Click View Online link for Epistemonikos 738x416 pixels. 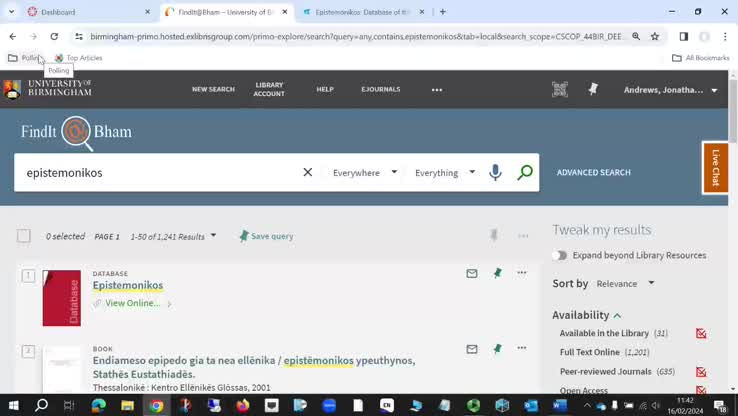[x=133, y=303]
